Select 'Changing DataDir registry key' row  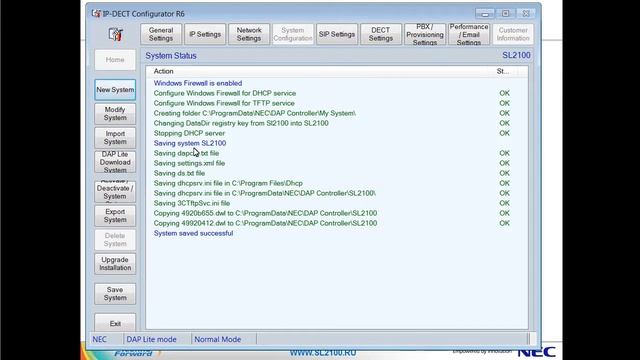coord(337,123)
